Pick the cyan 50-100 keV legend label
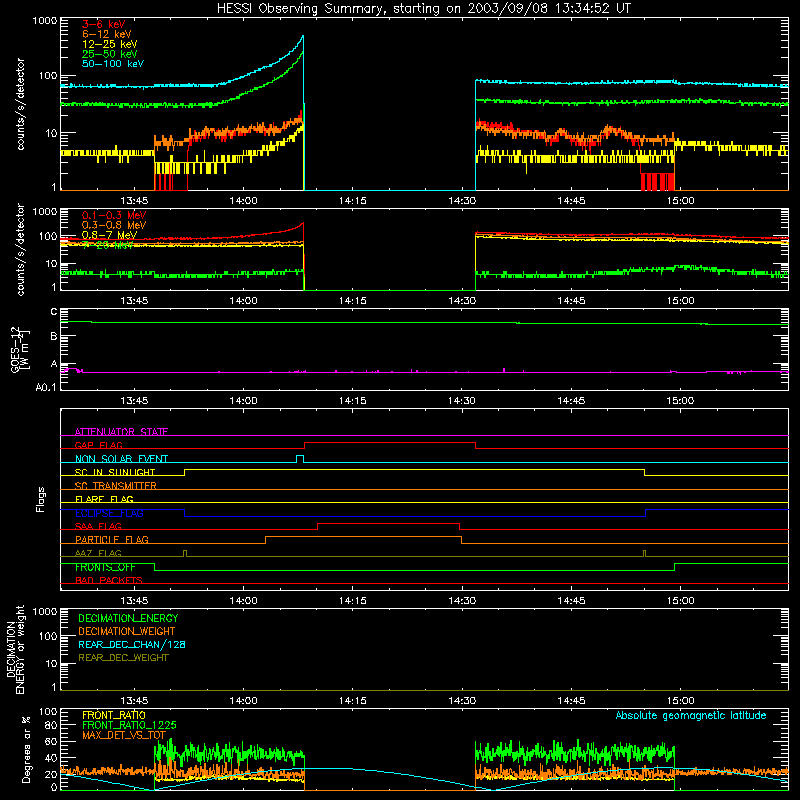The height and width of the screenshot is (800, 800). point(113,64)
